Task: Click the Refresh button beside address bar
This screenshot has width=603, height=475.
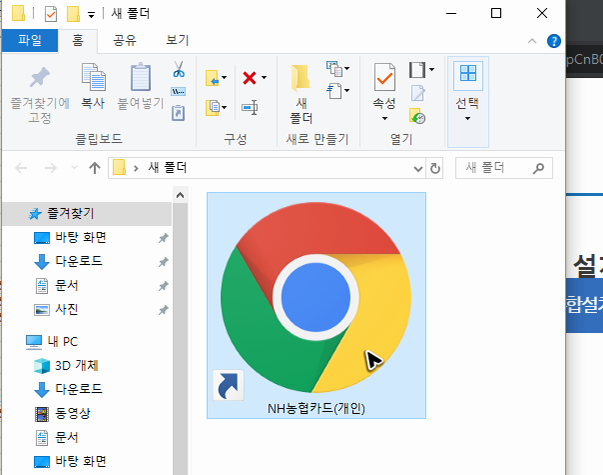Action: [x=435, y=168]
